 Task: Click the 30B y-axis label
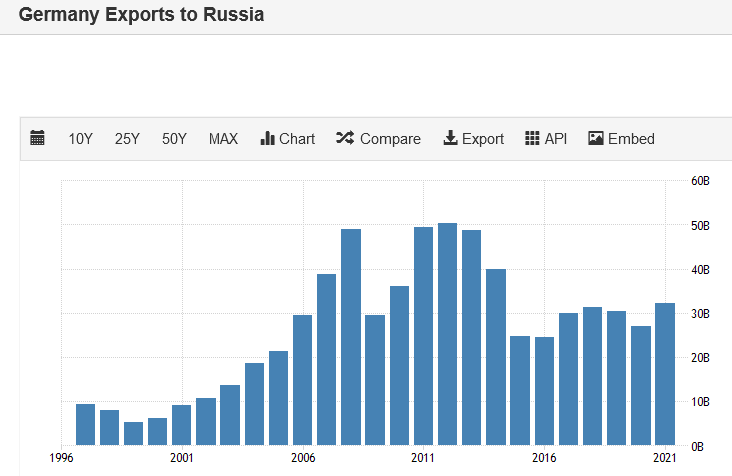[x=700, y=314]
